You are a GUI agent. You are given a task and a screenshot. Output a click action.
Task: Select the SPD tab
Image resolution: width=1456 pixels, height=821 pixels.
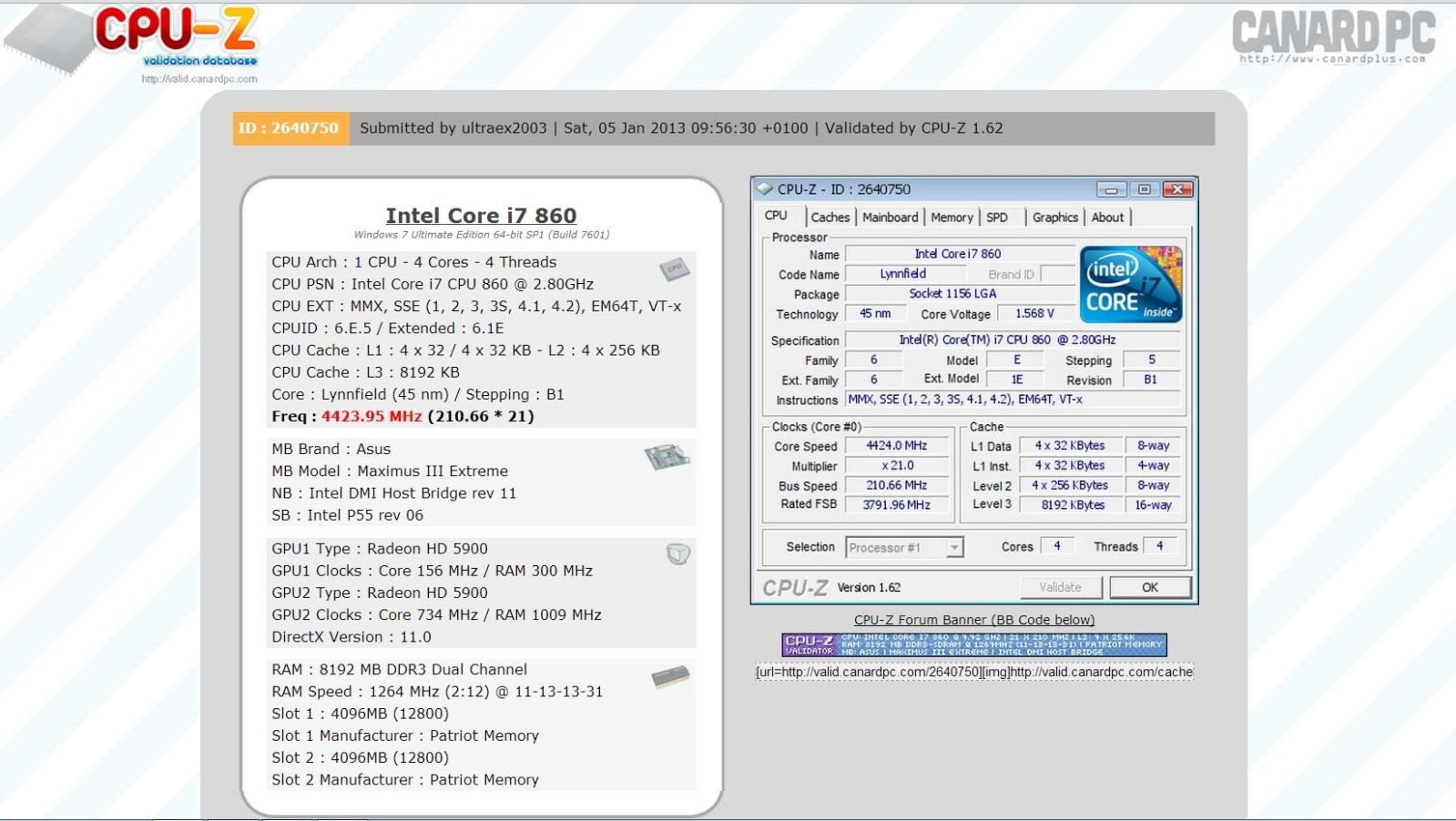click(997, 218)
